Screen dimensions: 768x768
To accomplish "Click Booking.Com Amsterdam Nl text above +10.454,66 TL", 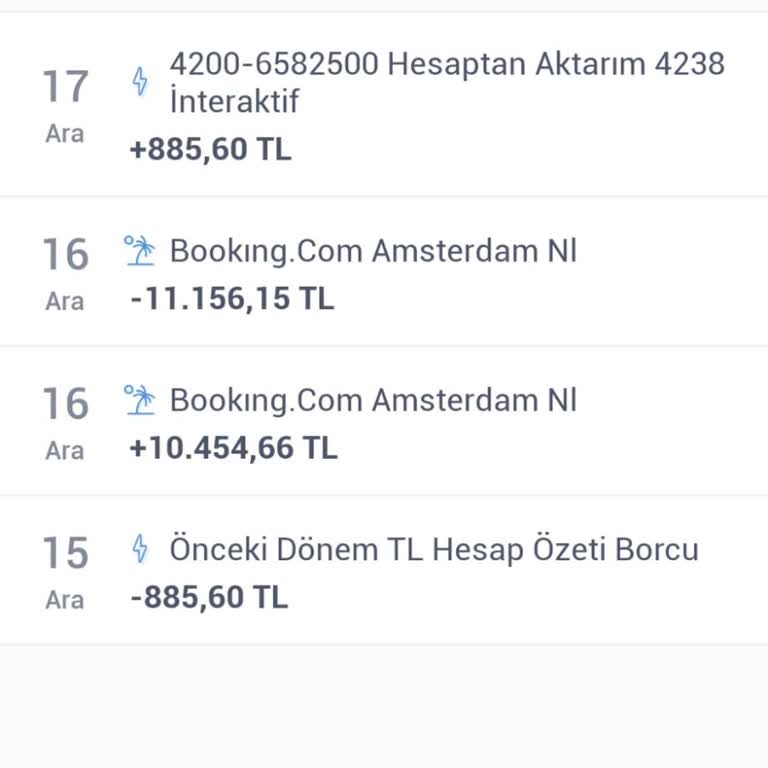I will point(373,400).
